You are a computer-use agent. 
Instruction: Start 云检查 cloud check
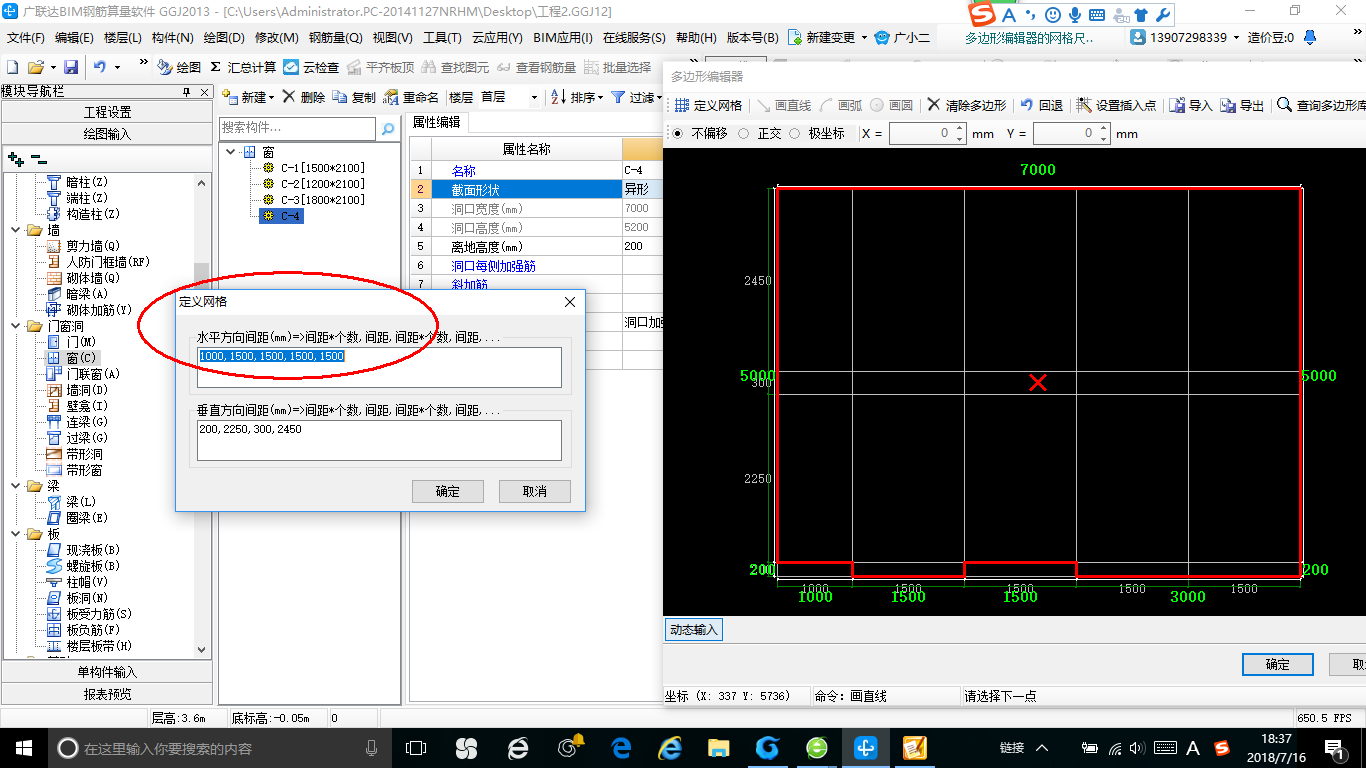click(x=311, y=67)
